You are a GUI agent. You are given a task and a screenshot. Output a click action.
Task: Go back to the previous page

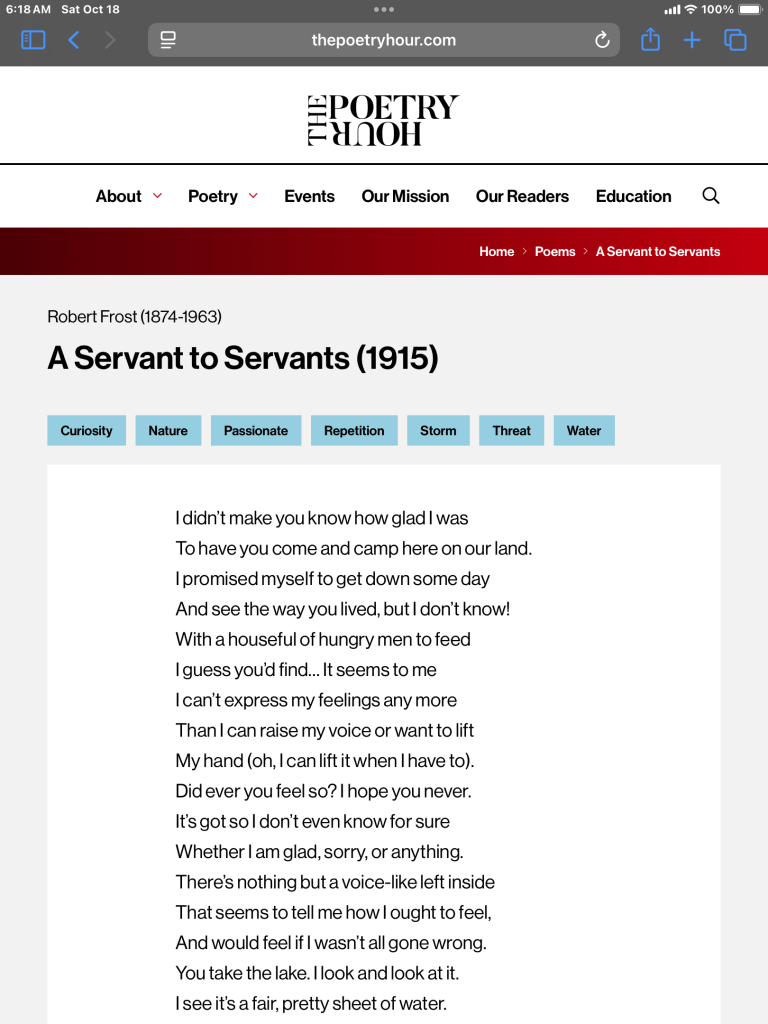(x=73, y=40)
